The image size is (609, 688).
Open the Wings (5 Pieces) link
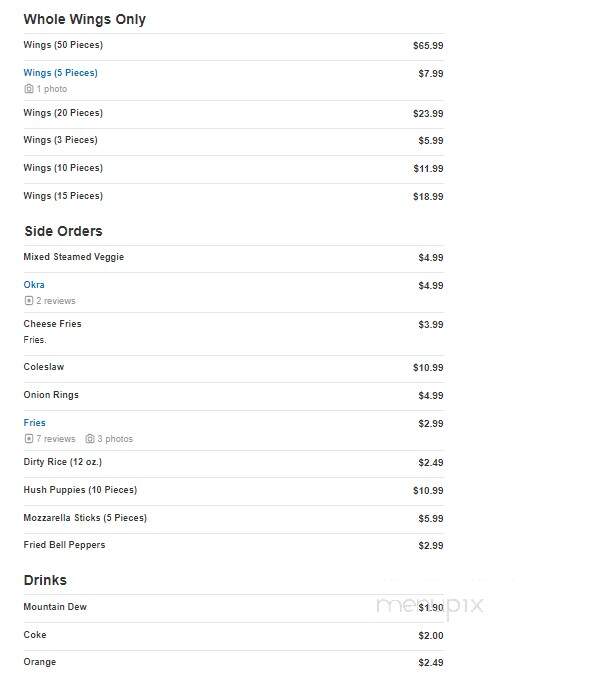click(61, 73)
